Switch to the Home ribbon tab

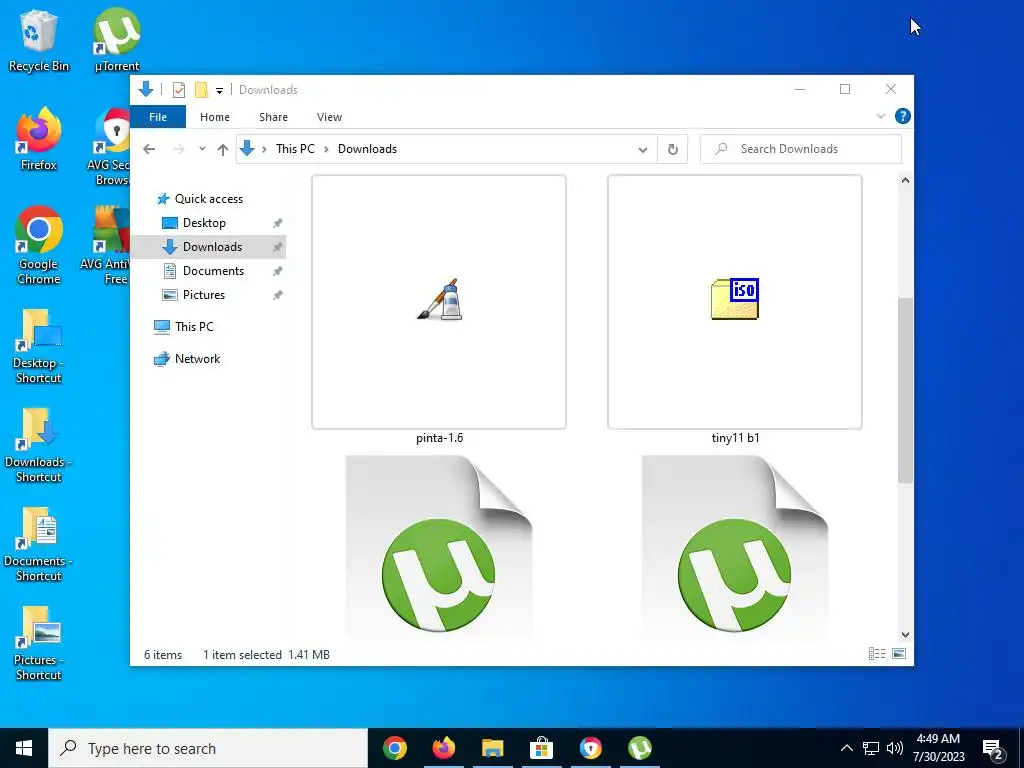(215, 117)
